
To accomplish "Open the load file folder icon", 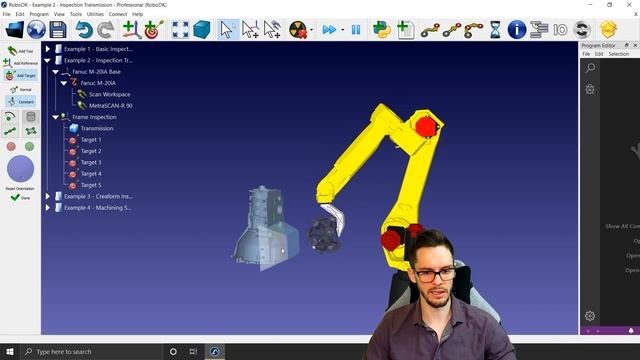I will click(14, 30).
